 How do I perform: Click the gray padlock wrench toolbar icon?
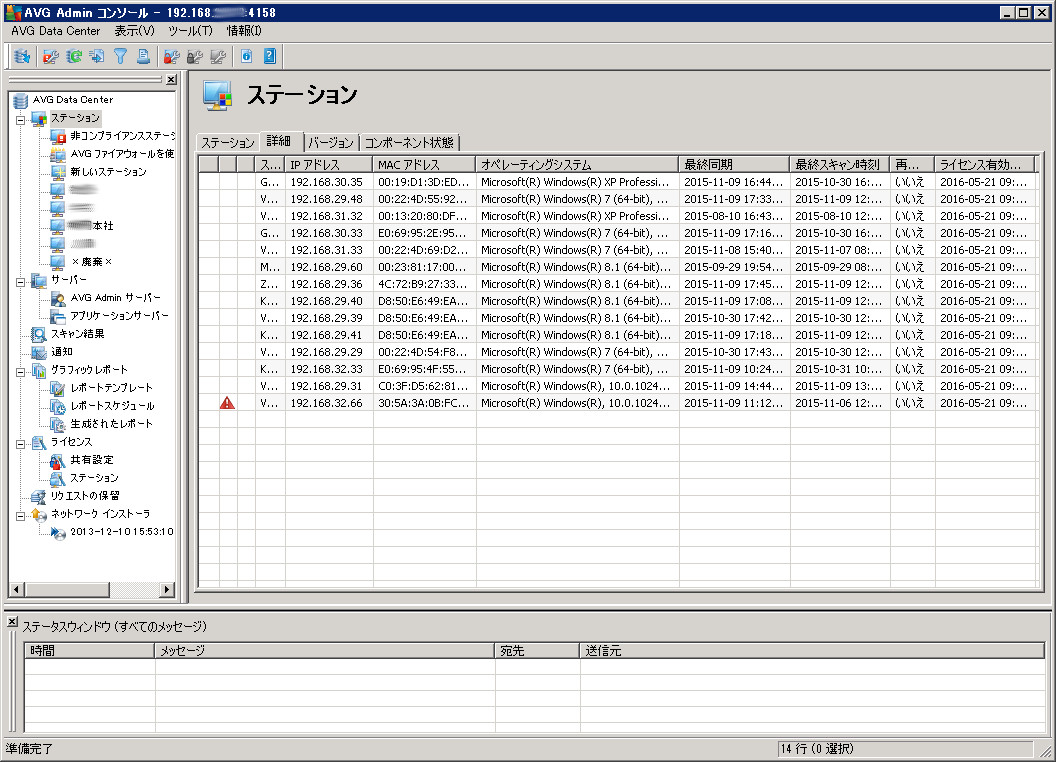(x=195, y=57)
